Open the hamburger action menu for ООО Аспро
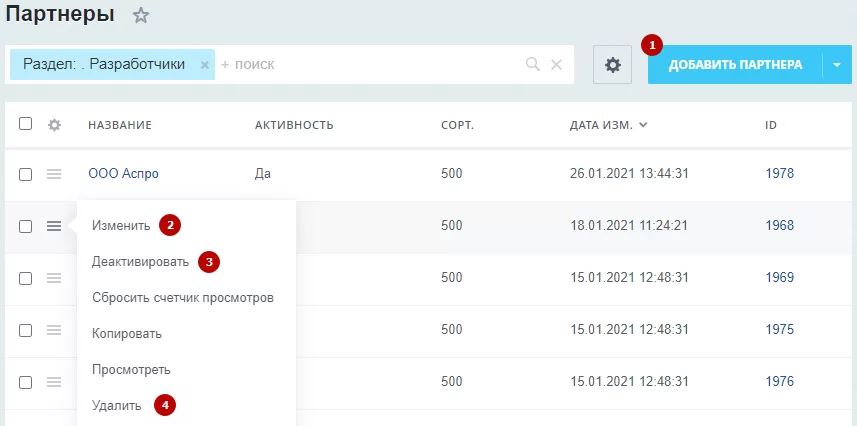 click(x=54, y=174)
